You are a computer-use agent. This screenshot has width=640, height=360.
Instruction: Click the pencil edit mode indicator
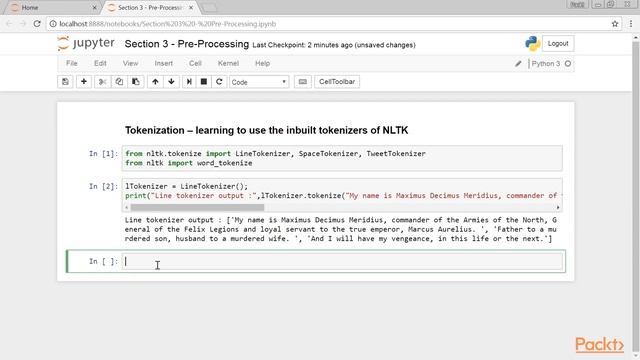coord(518,64)
